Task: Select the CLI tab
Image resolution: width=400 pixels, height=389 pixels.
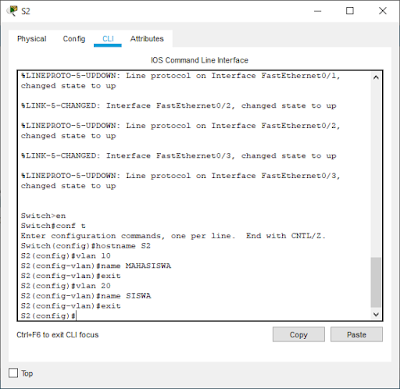Action: pos(108,39)
